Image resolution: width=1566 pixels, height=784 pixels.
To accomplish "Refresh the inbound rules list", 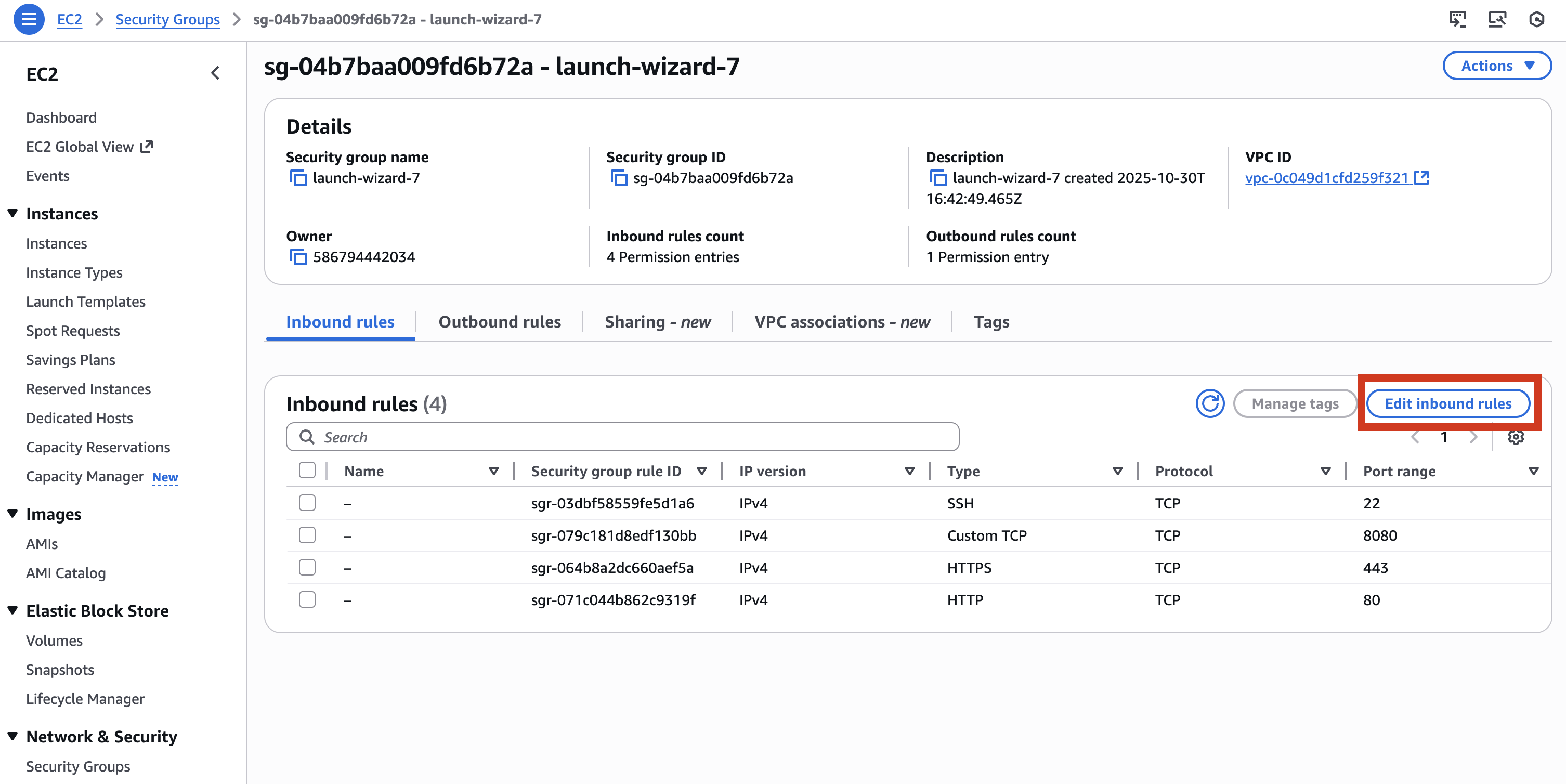I will tap(1210, 403).
